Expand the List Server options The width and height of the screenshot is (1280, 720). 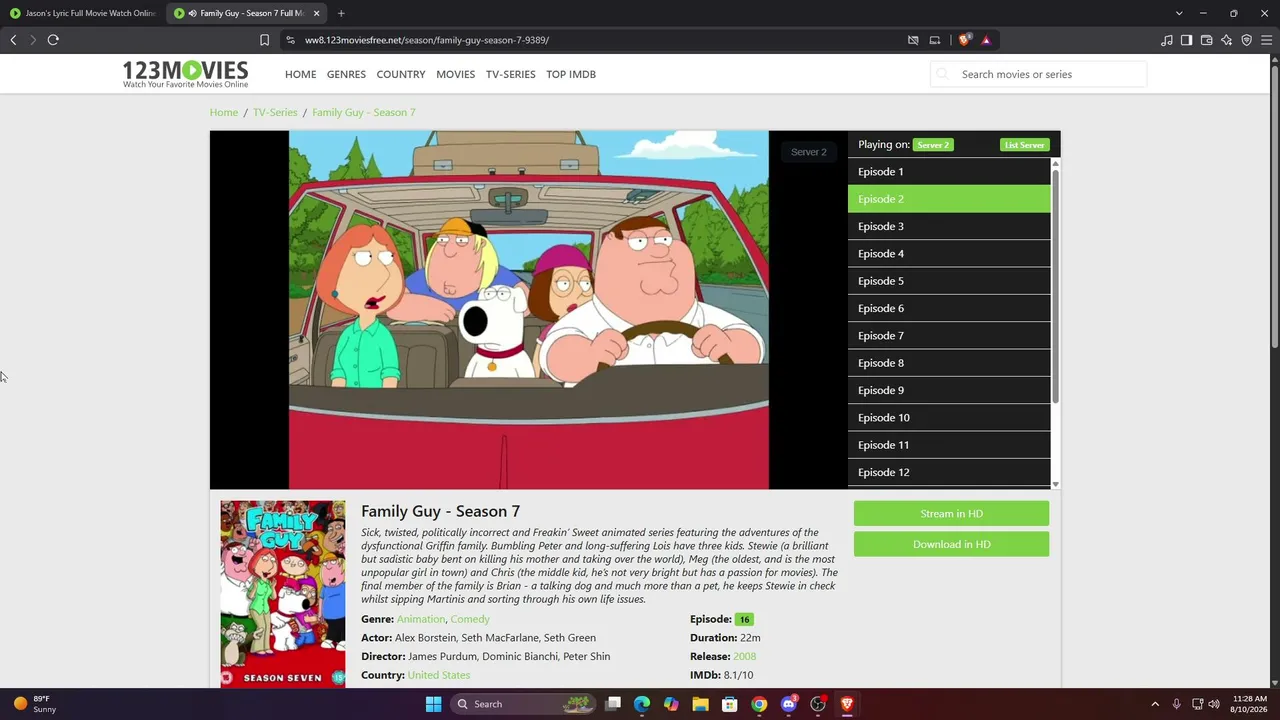pos(1024,145)
